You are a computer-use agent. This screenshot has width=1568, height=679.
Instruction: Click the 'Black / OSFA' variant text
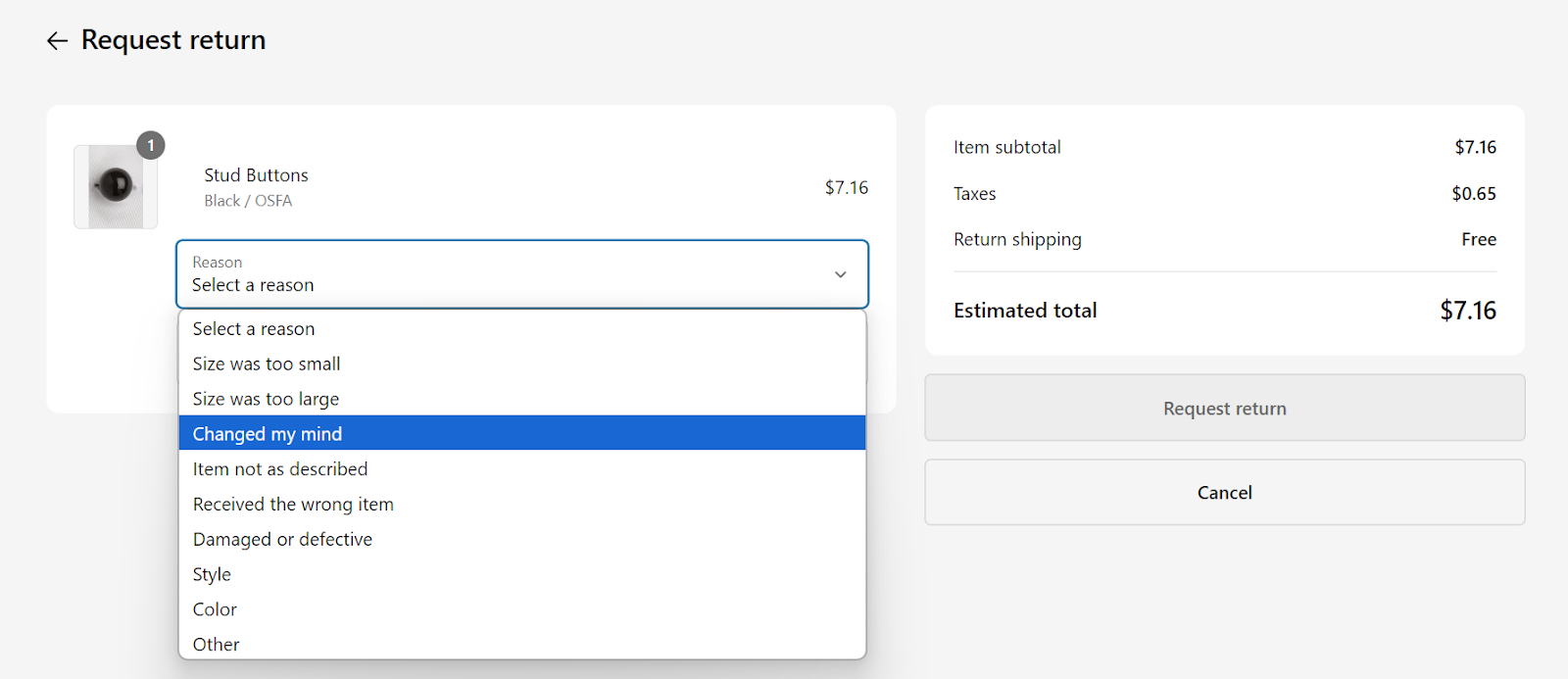248,201
